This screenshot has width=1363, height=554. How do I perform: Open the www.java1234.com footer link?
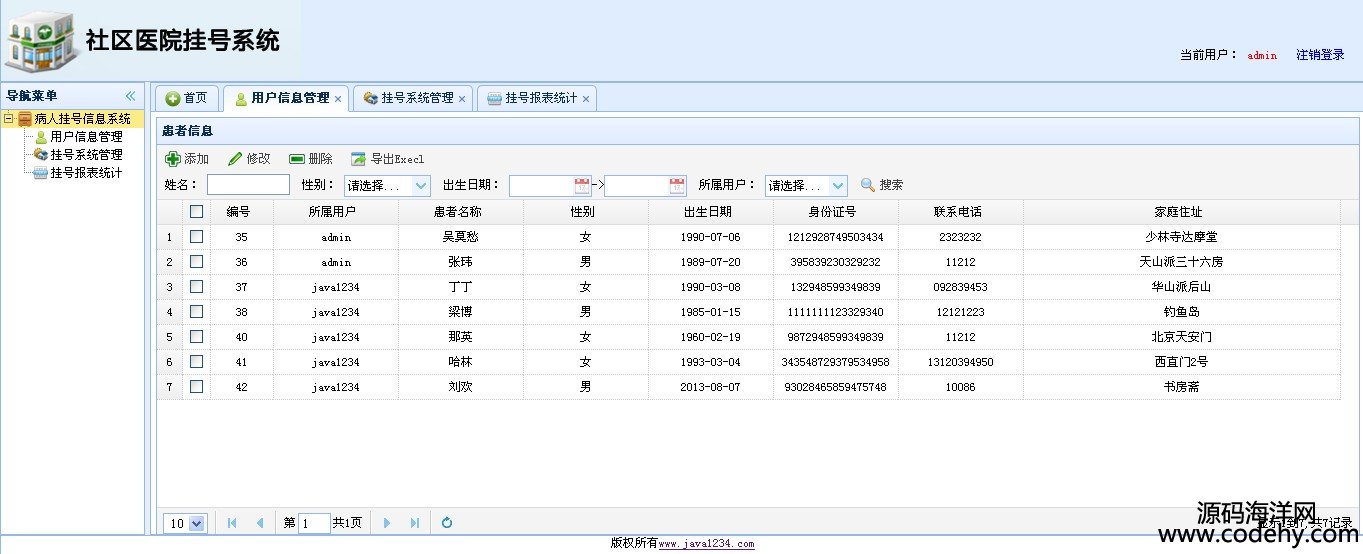pos(706,544)
